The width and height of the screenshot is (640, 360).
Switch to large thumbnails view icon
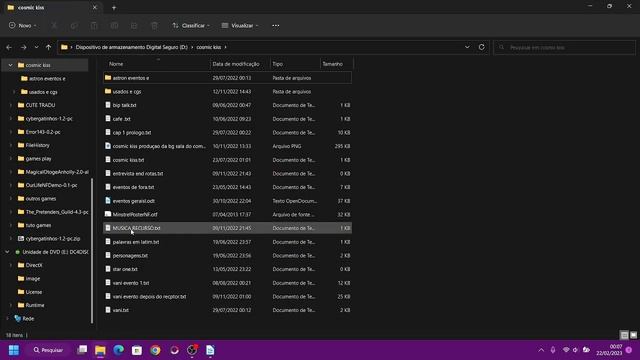[633, 335]
